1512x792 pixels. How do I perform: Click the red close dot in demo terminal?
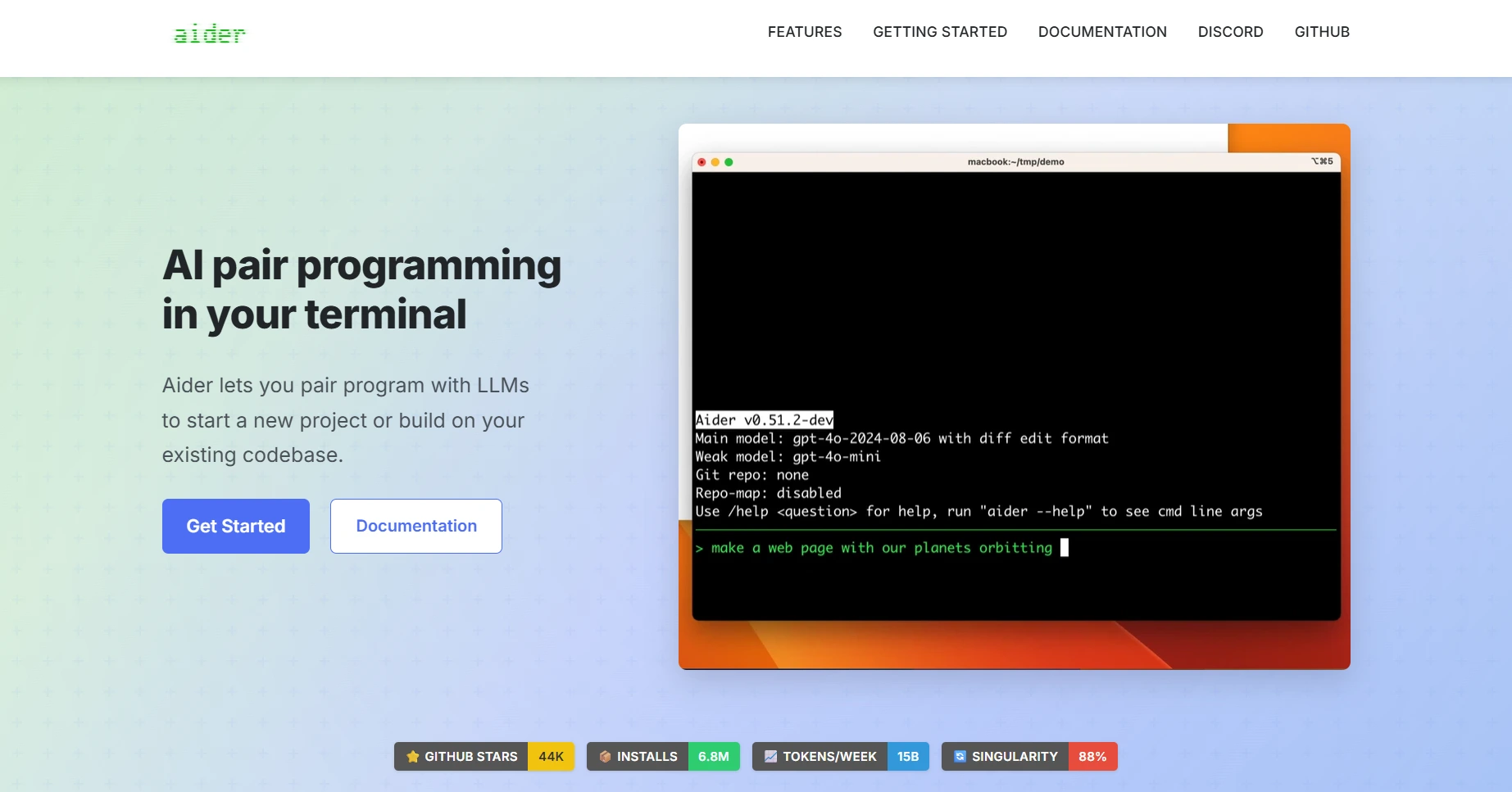point(702,162)
